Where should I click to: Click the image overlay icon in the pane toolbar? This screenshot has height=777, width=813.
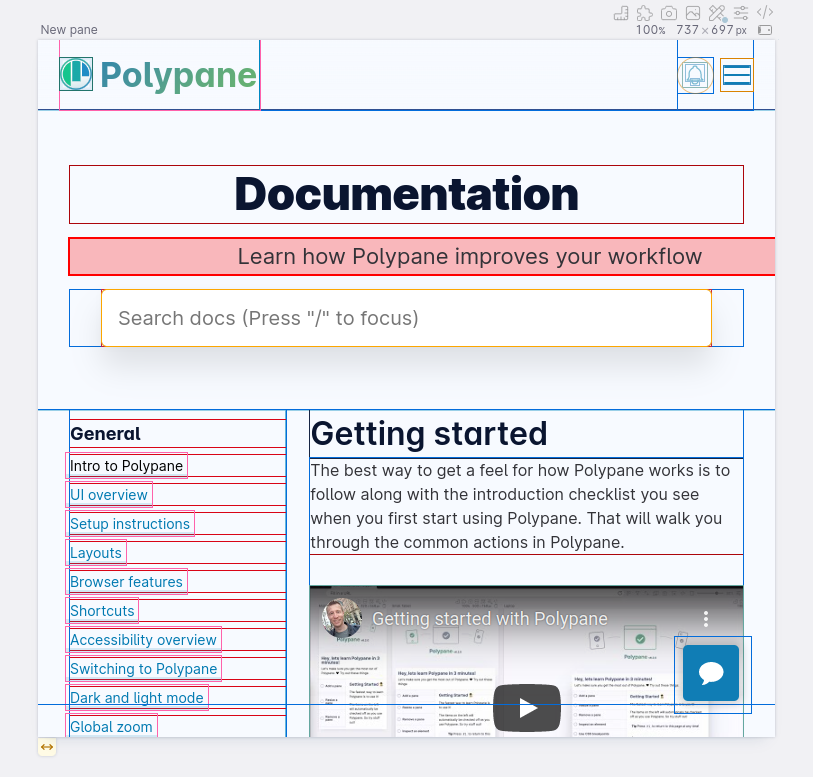coord(693,13)
